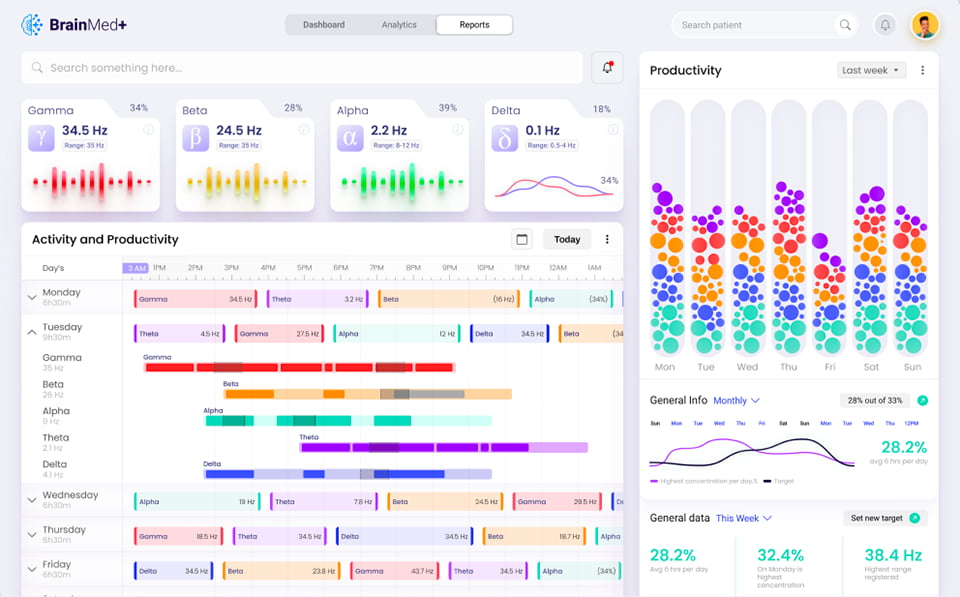Viewport: 960px width, 597px height.
Task: Open Activity and Productivity three-dot menu
Action: (607, 239)
